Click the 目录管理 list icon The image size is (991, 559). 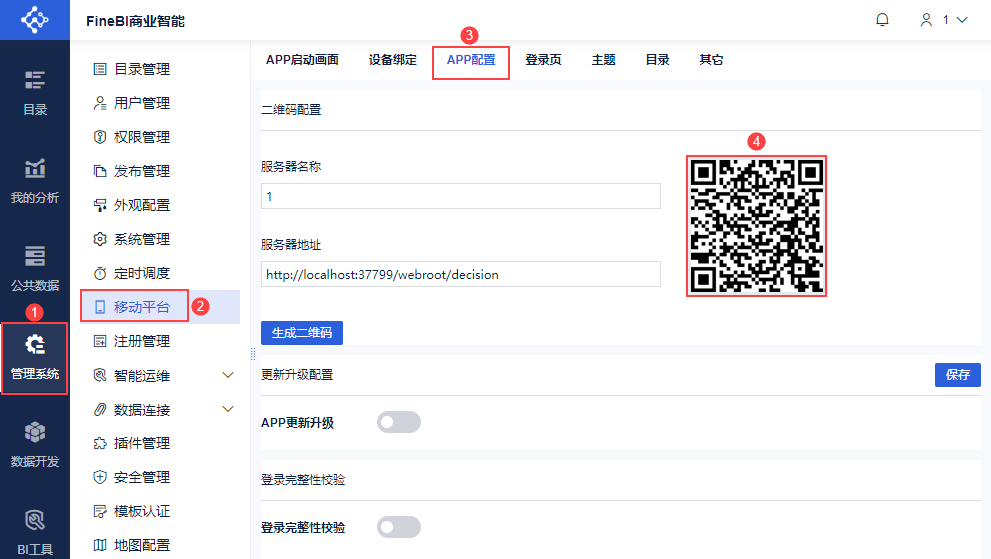click(x=100, y=69)
